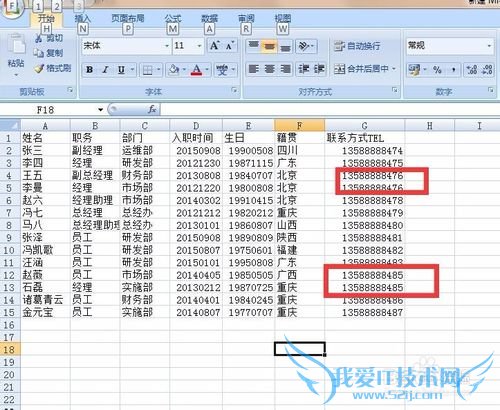Open the Data (数据) tab
The image size is (500, 410).
[209, 19]
